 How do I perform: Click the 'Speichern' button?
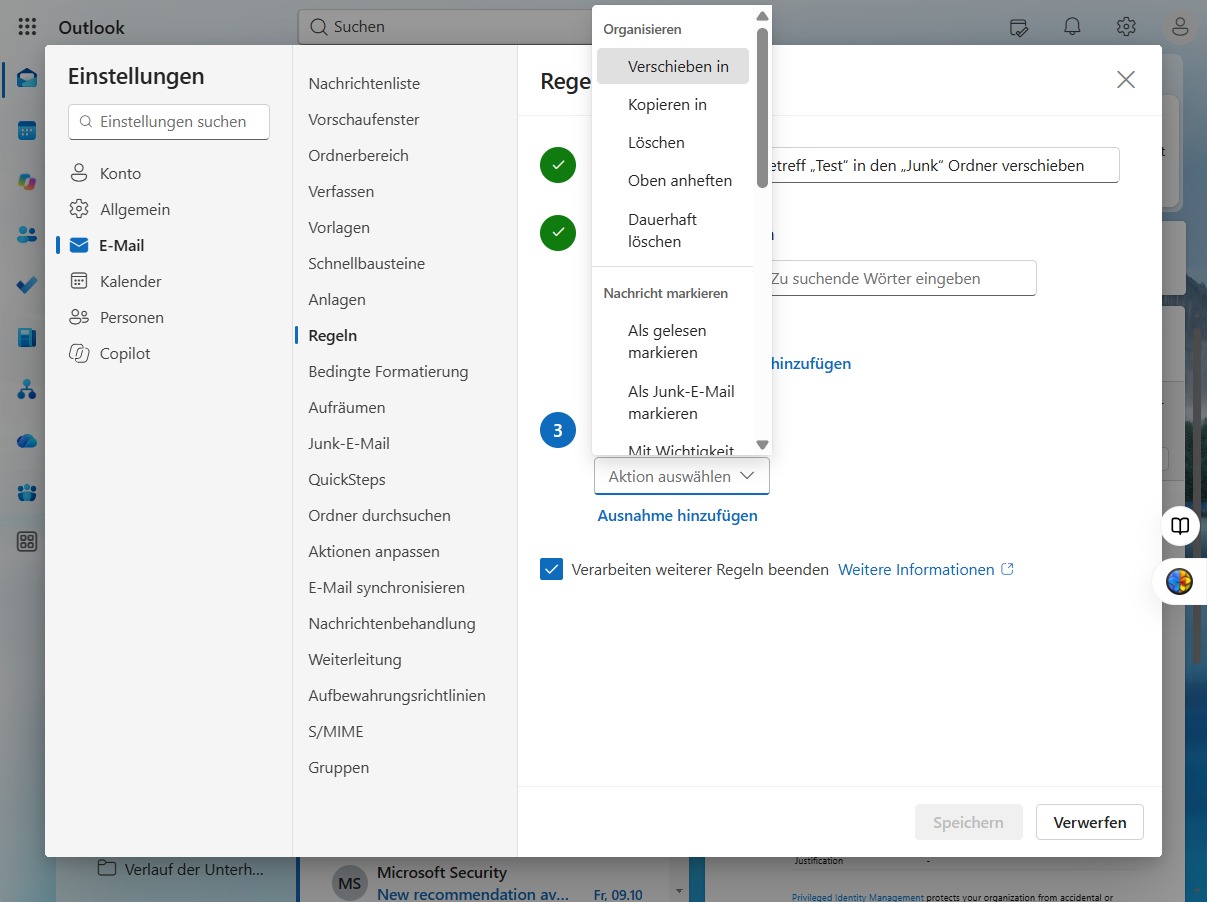[968, 822]
